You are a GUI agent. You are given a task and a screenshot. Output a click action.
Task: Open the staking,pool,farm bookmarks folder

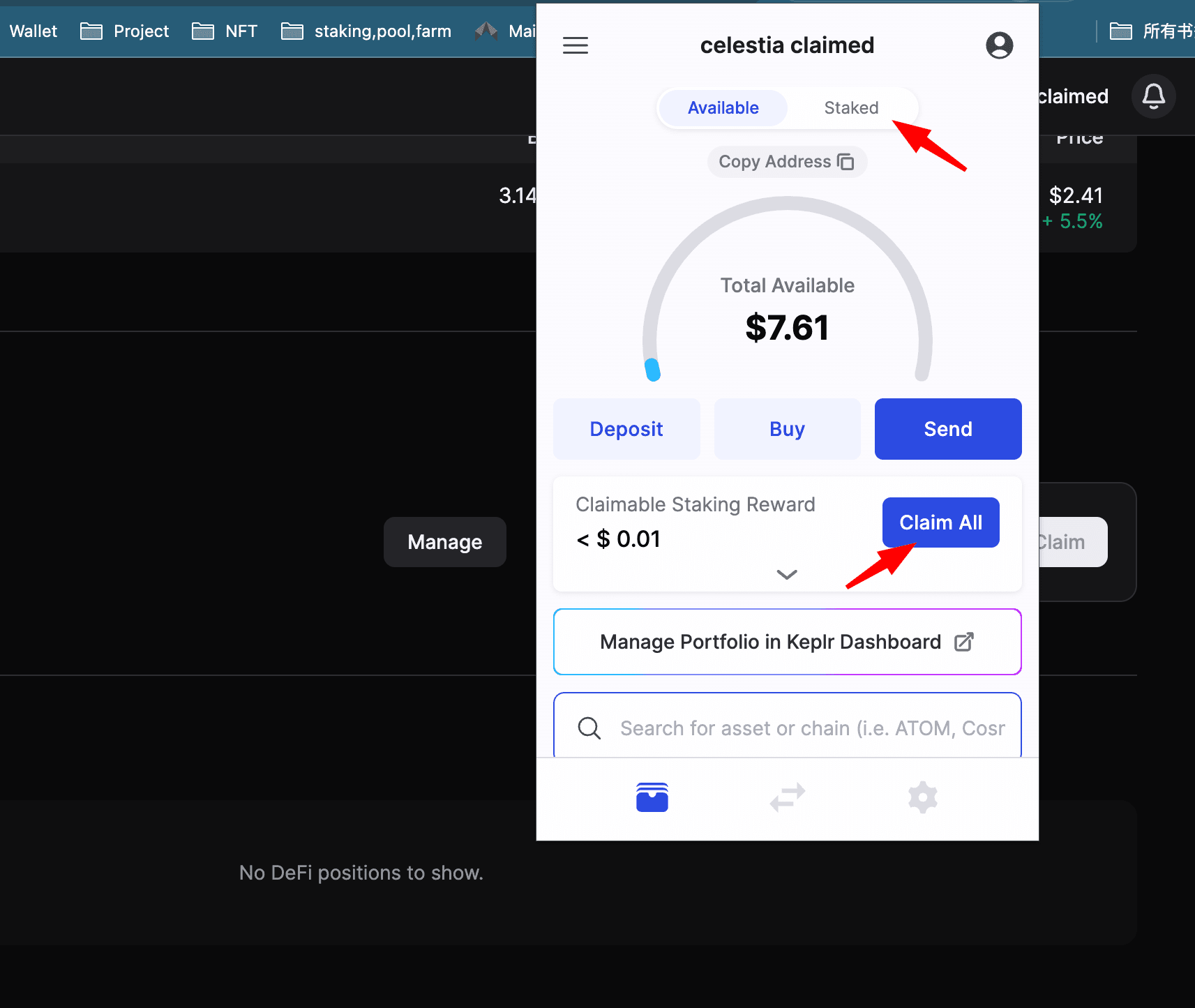click(366, 31)
